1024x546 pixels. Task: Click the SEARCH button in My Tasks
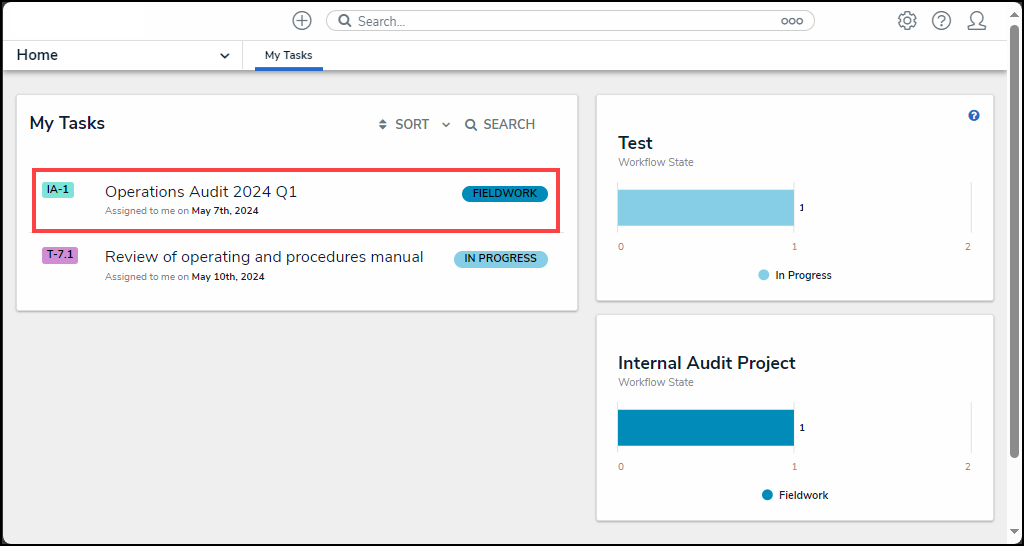(x=500, y=125)
